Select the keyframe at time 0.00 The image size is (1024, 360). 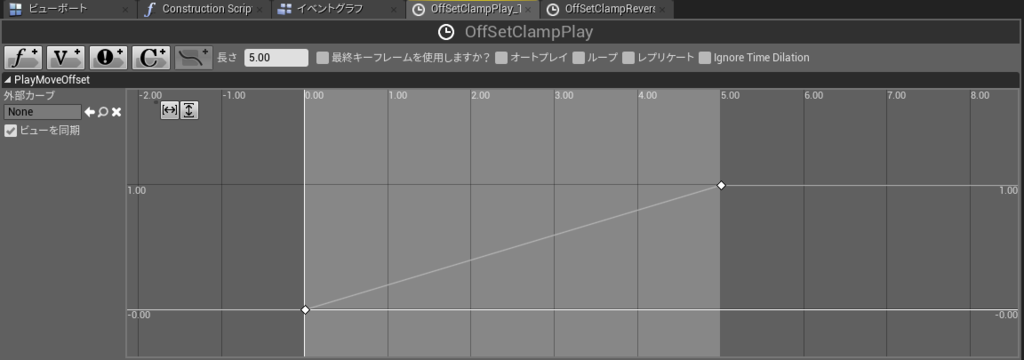304,310
